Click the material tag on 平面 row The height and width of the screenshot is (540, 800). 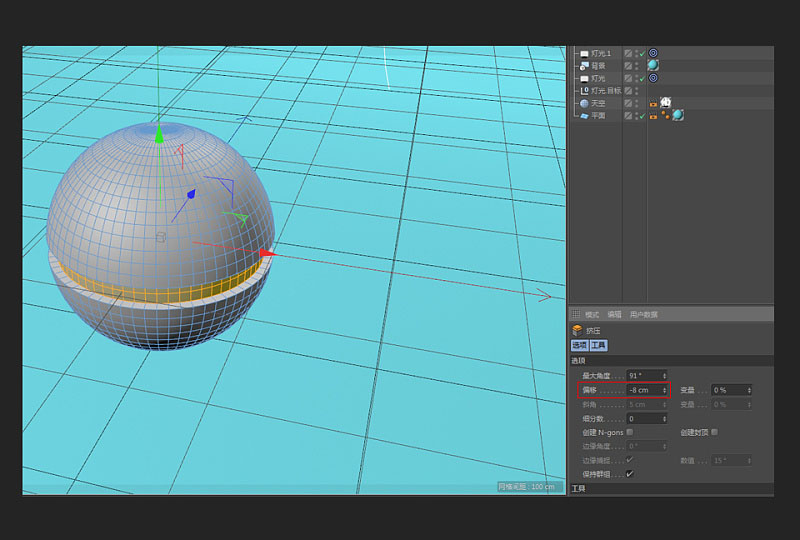[x=677, y=116]
